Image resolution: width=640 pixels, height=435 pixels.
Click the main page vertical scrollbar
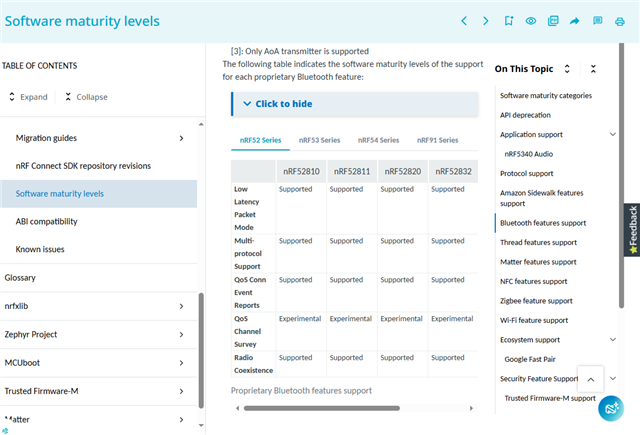621,175
